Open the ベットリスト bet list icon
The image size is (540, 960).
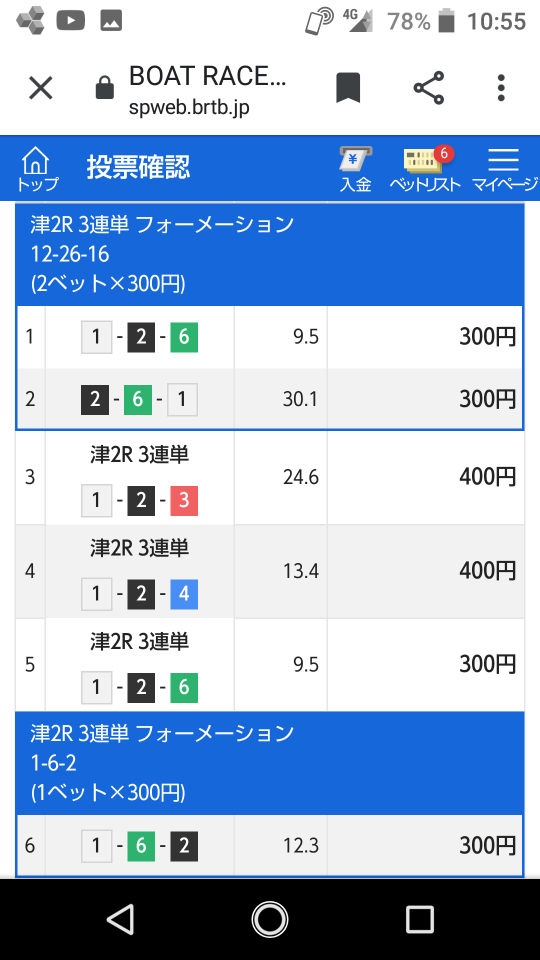(x=425, y=169)
